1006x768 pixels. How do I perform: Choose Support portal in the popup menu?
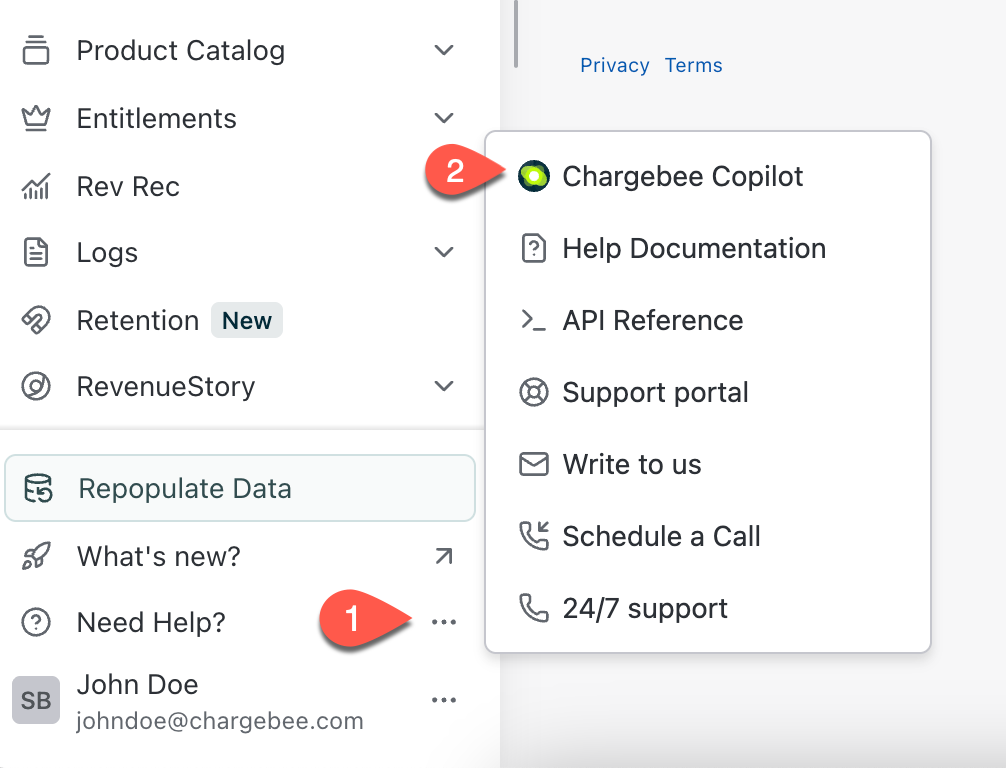coord(656,392)
